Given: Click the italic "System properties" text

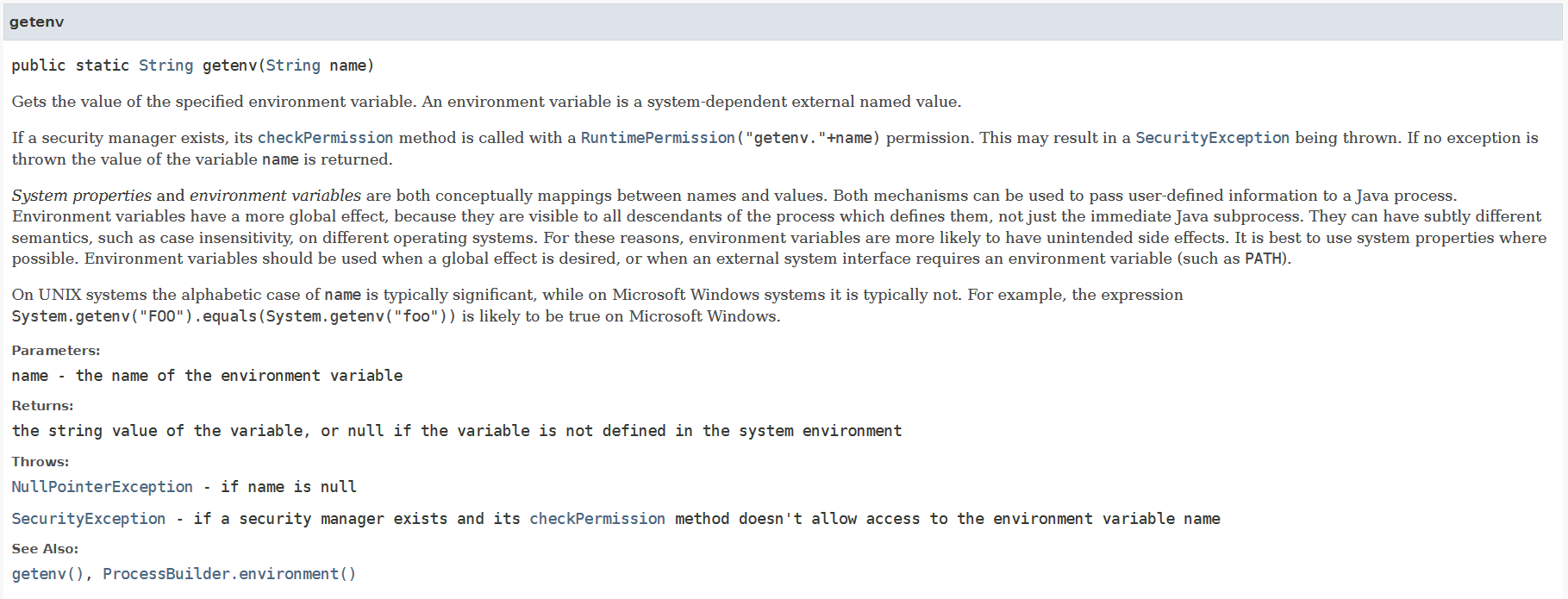Looking at the screenshot, I should [x=81, y=196].
